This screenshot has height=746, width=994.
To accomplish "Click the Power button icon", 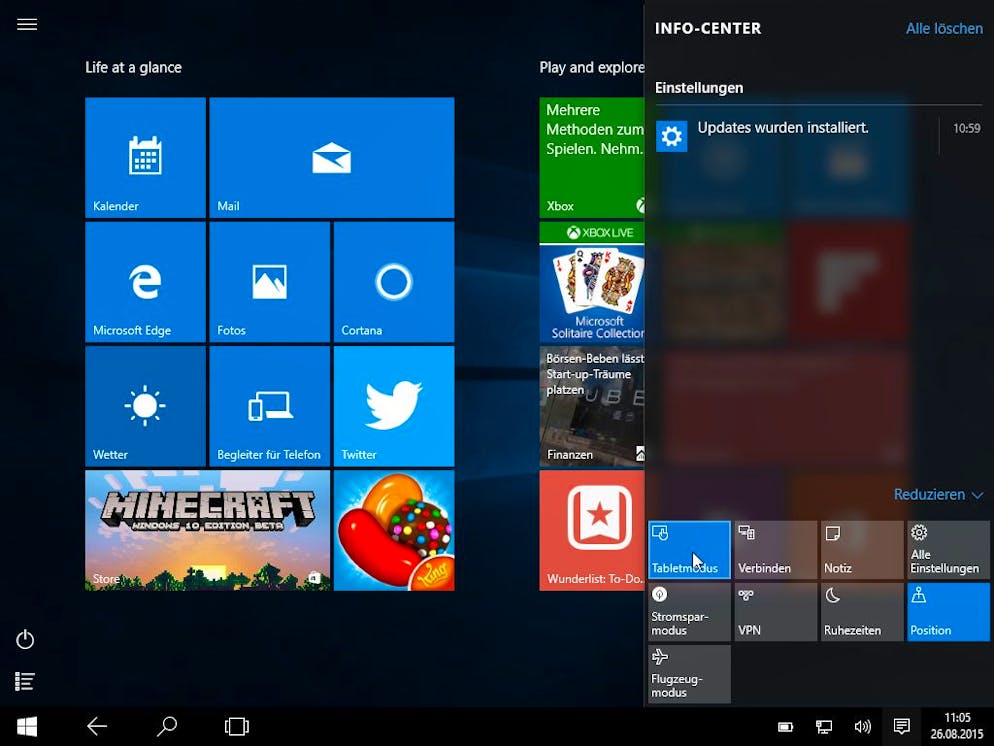I will coord(25,640).
